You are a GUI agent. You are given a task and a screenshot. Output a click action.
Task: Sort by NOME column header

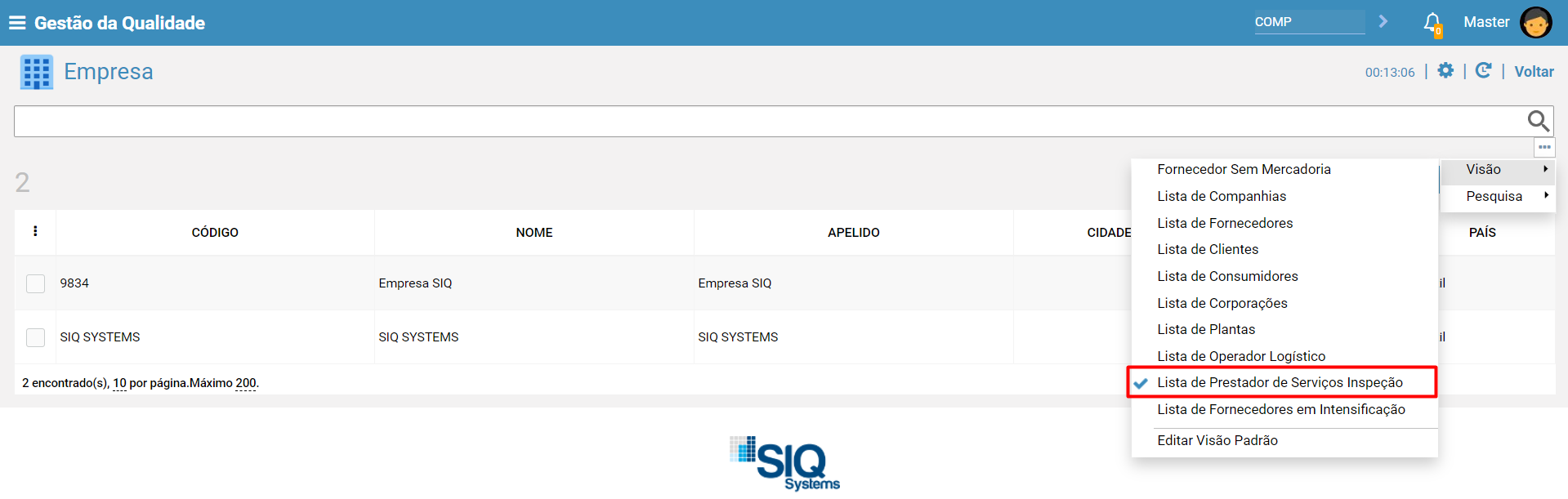coord(534,233)
